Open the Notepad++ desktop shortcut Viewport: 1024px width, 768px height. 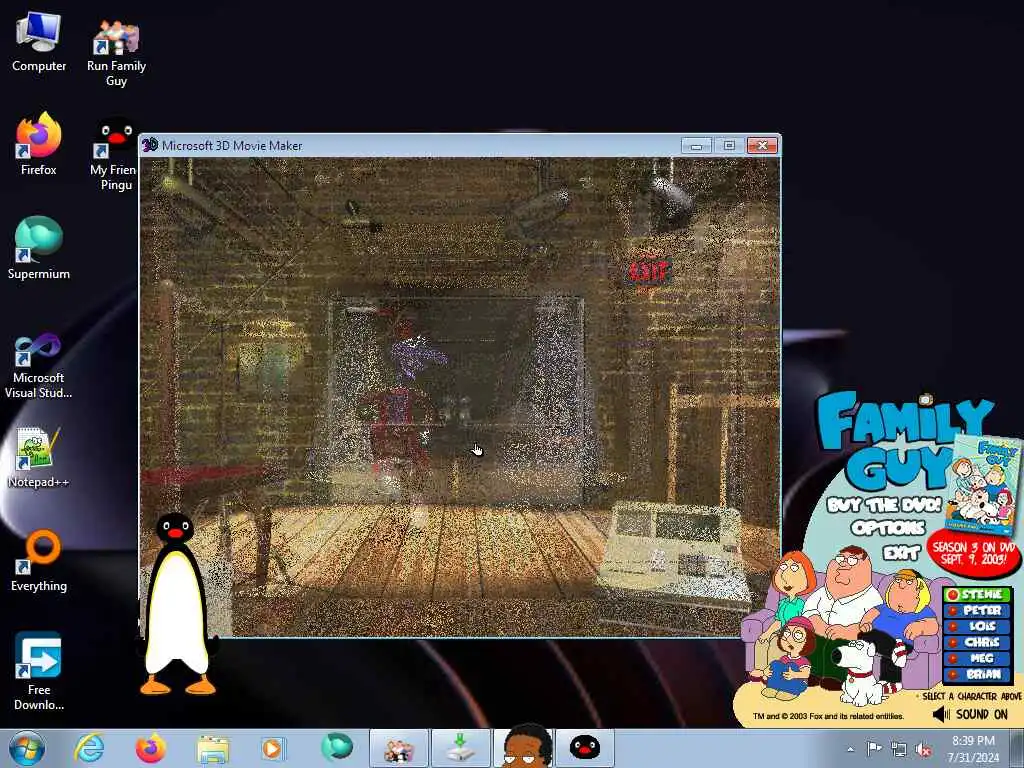click(x=39, y=457)
